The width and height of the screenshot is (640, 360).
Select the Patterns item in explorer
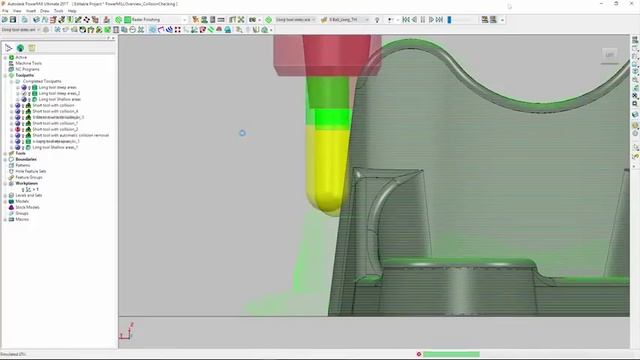(23, 165)
